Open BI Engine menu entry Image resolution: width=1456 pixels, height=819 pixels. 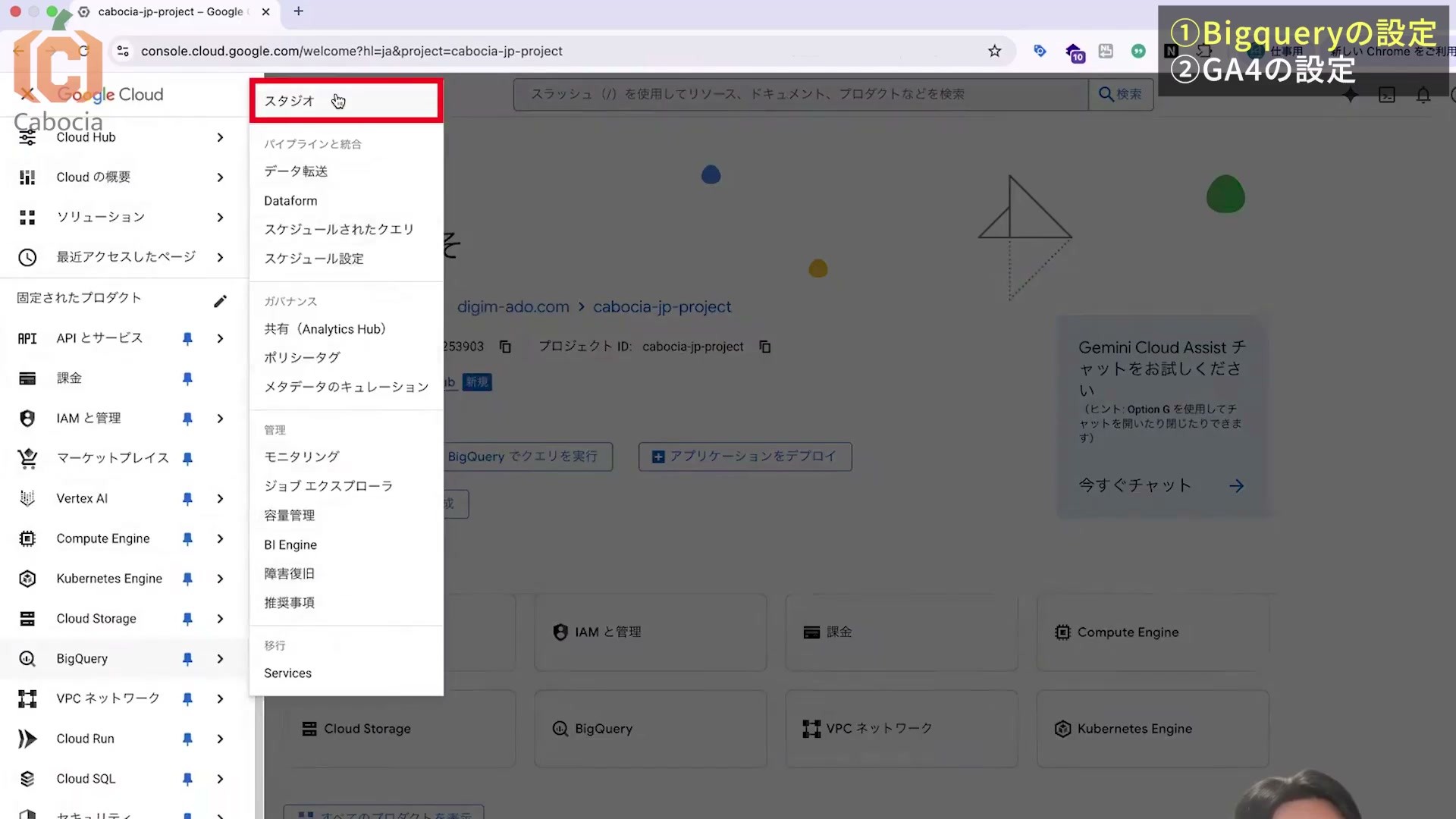[x=290, y=545]
